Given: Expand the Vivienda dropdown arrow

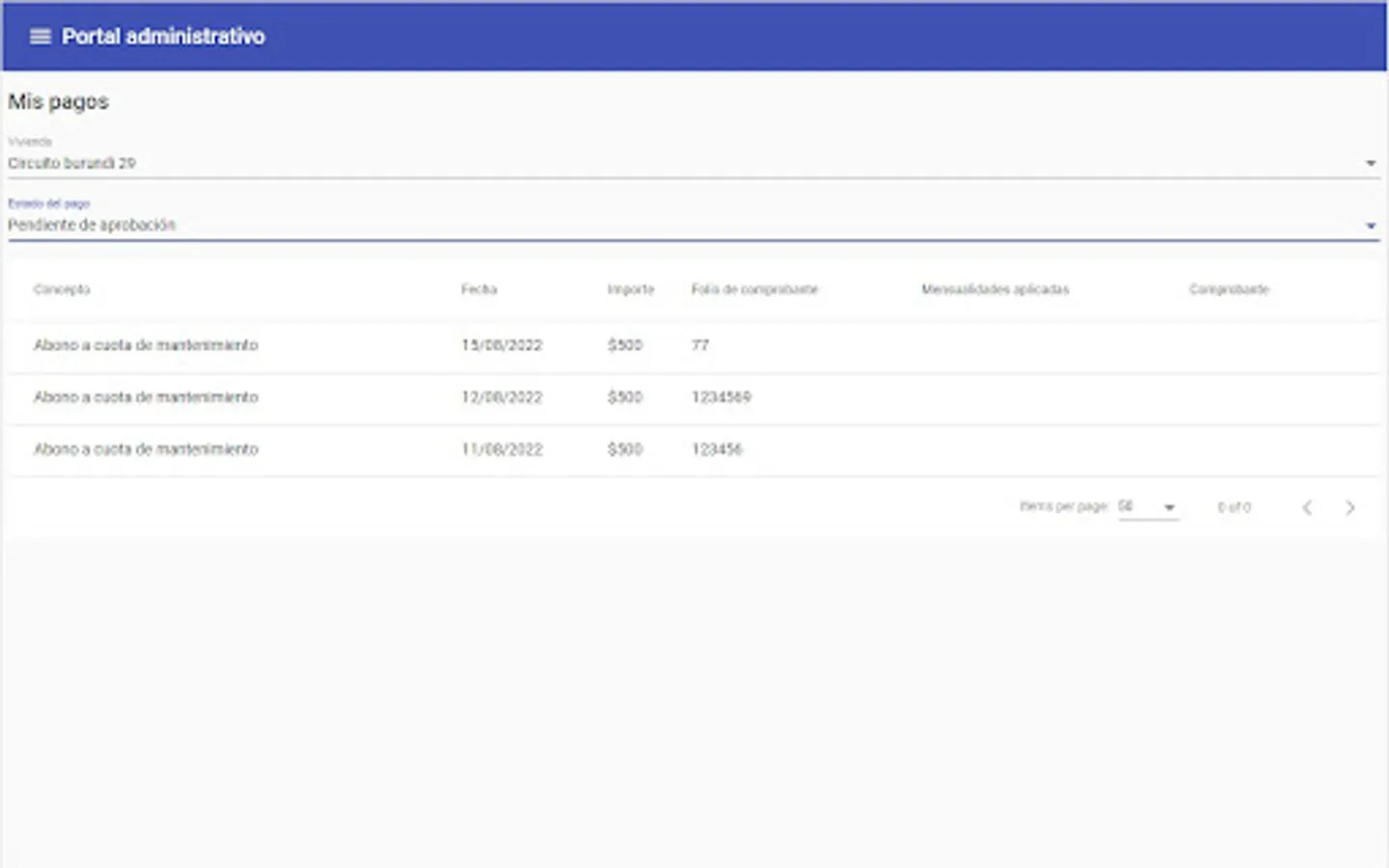Looking at the screenshot, I should click(1371, 164).
